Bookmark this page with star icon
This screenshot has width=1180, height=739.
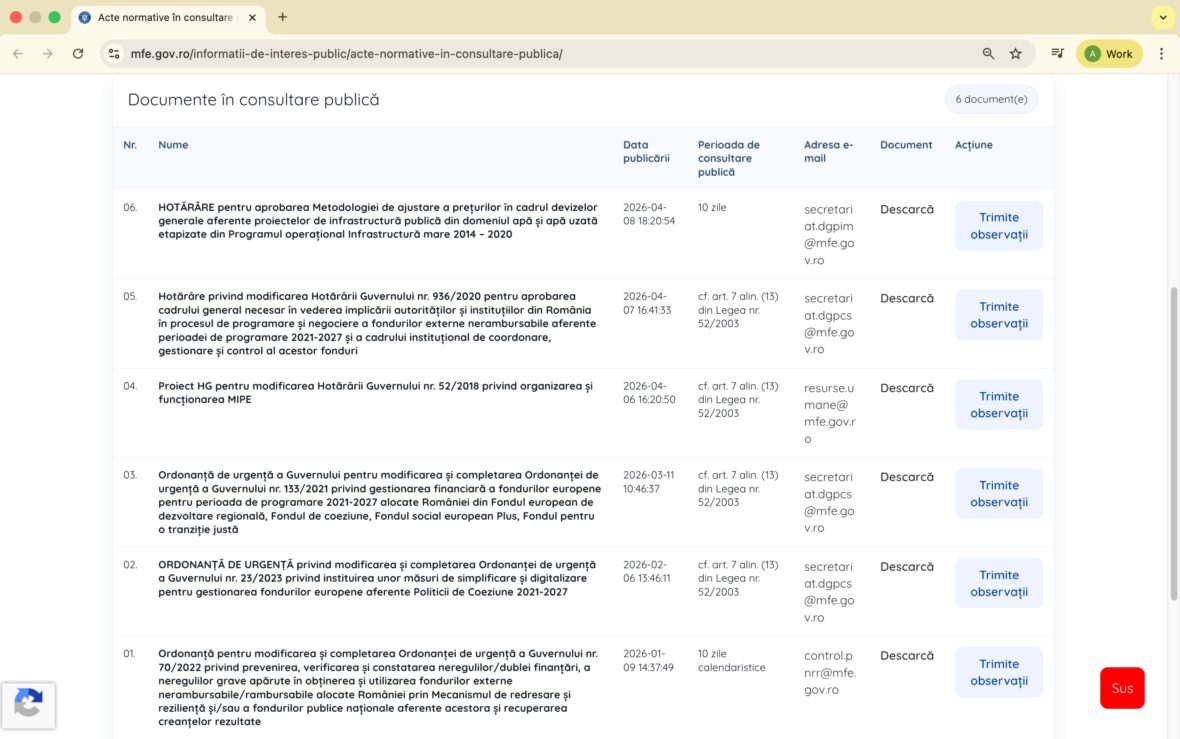(1016, 54)
